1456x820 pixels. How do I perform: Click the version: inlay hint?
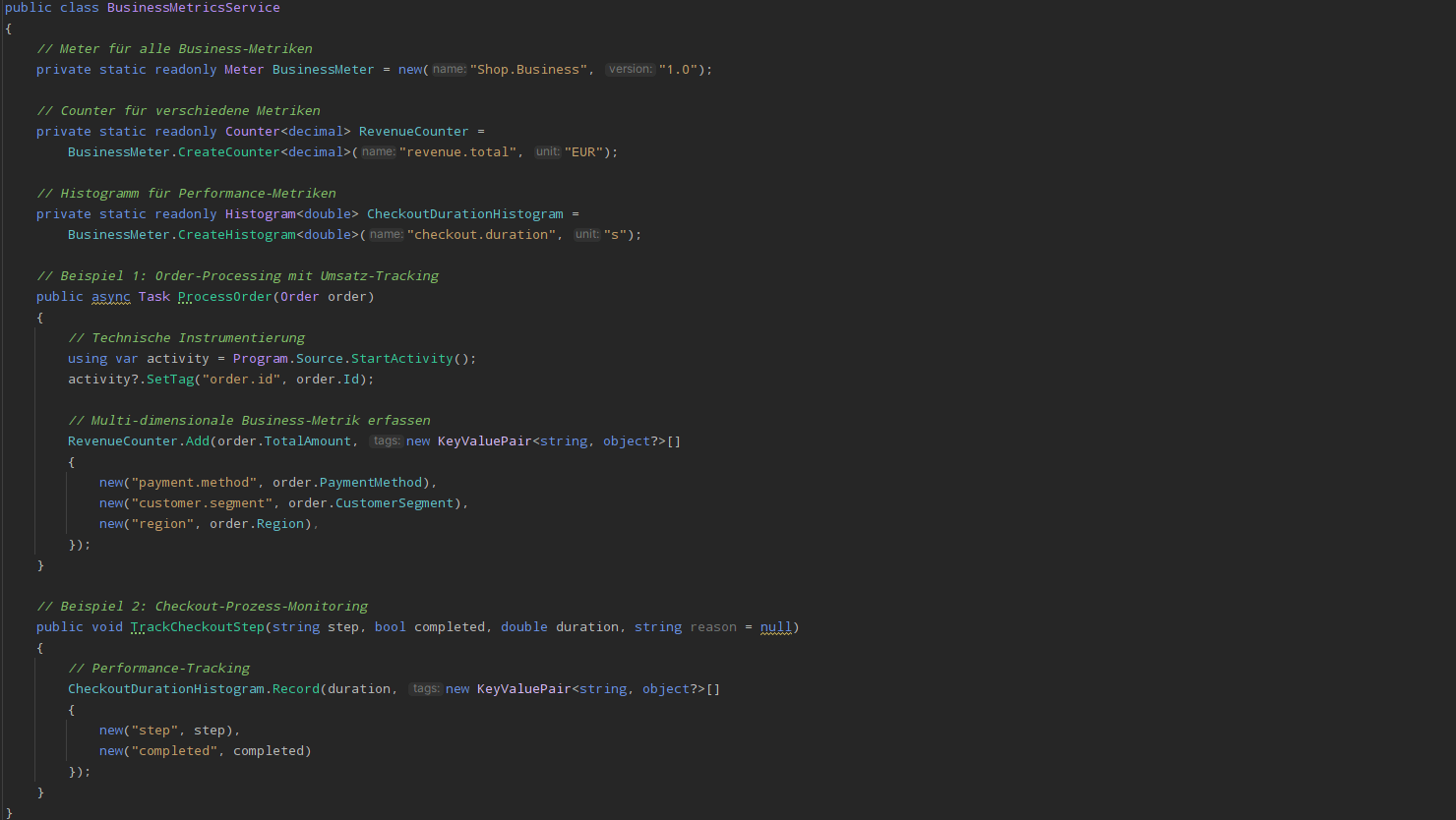tap(630, 70)
